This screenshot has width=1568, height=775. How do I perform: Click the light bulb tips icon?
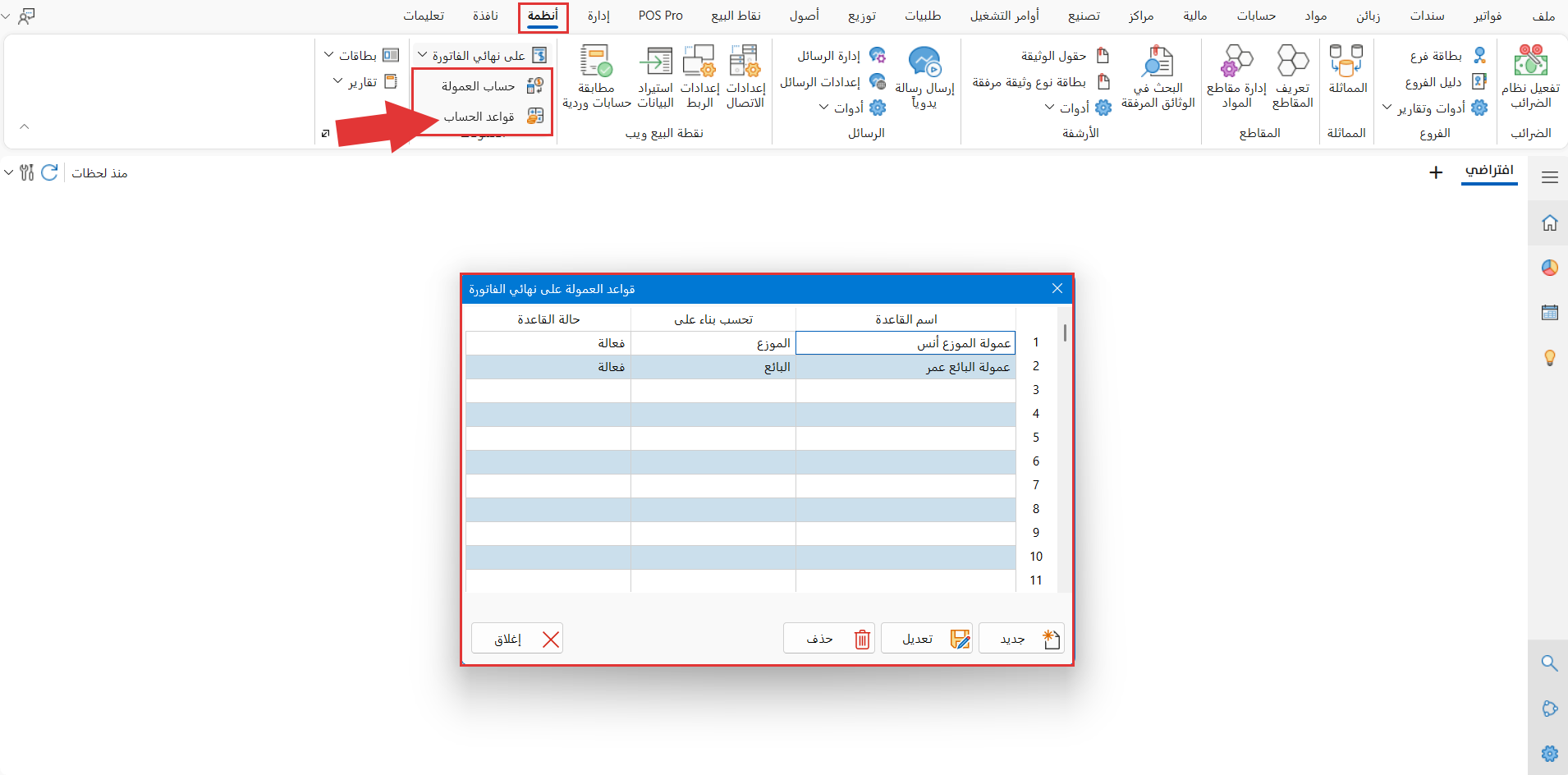[x=1549, y=357]
